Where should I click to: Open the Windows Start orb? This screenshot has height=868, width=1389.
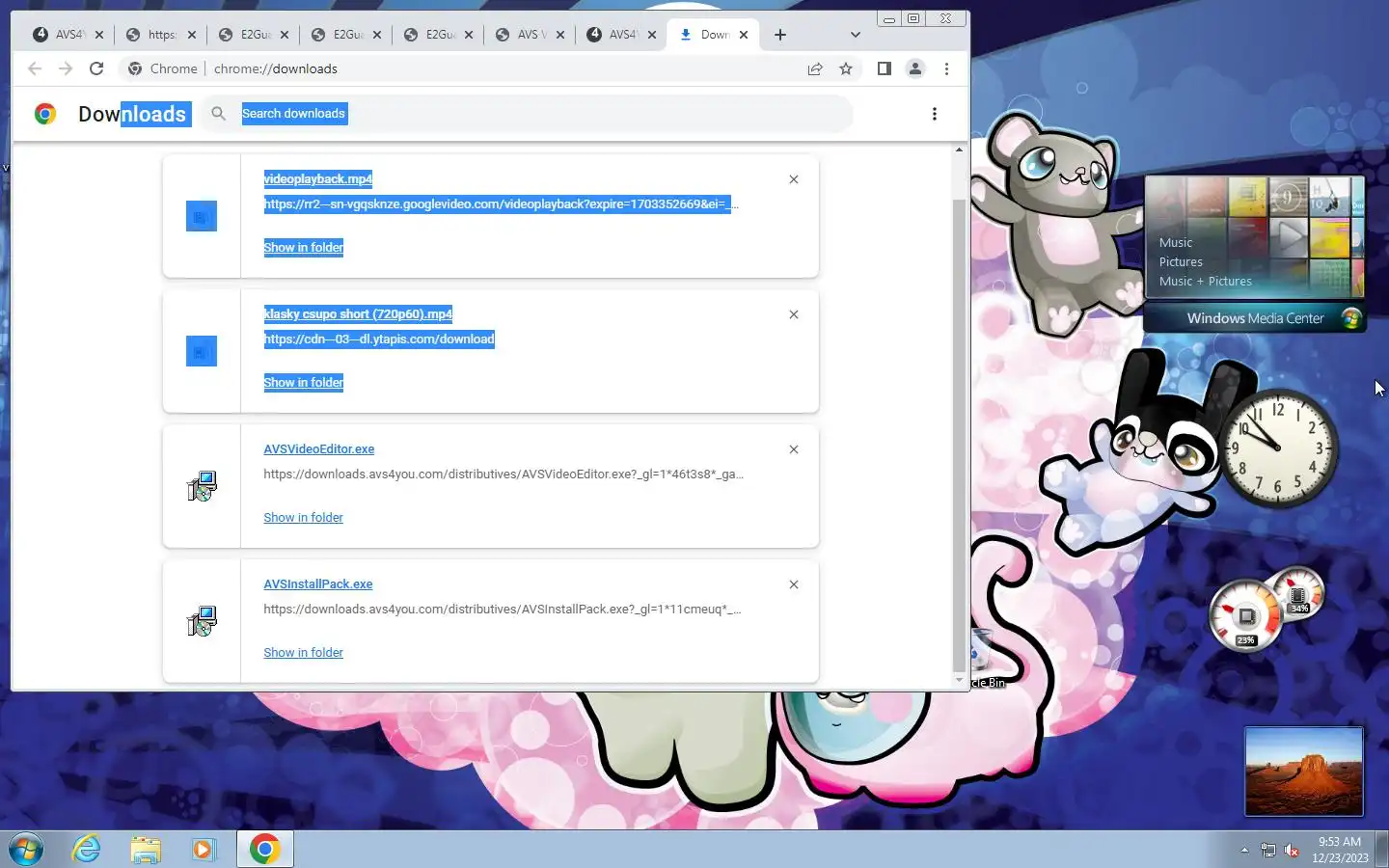pos(26,849)
